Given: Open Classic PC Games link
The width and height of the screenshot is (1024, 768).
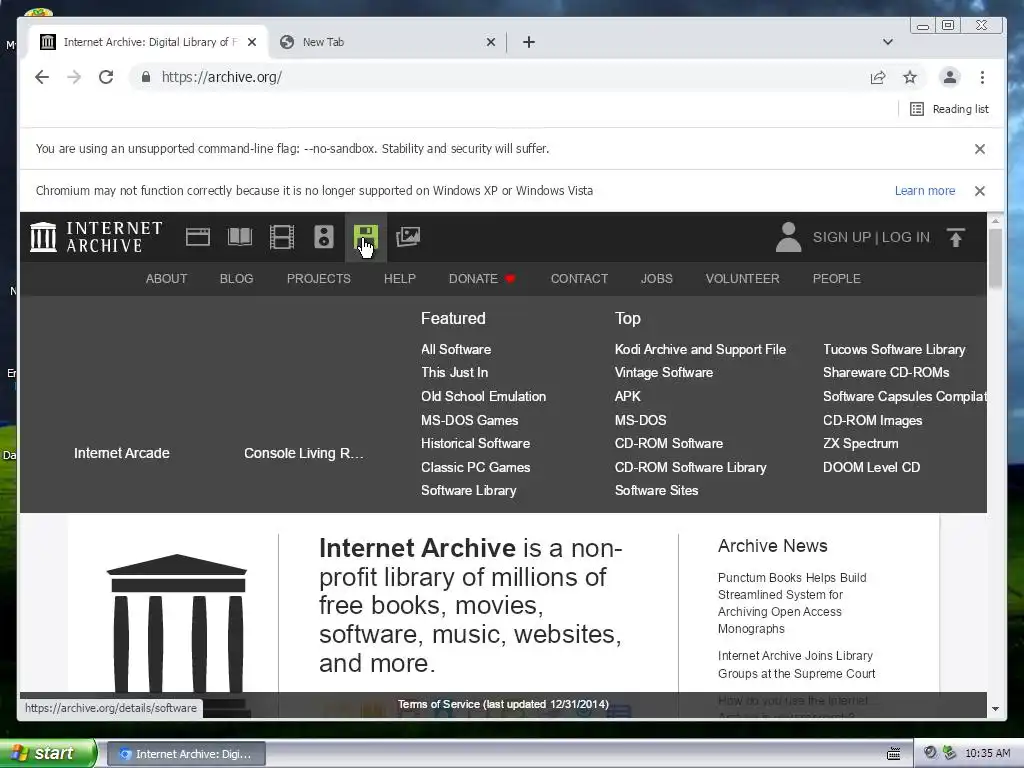Looking at the screenshot, I should click(475, 468).
